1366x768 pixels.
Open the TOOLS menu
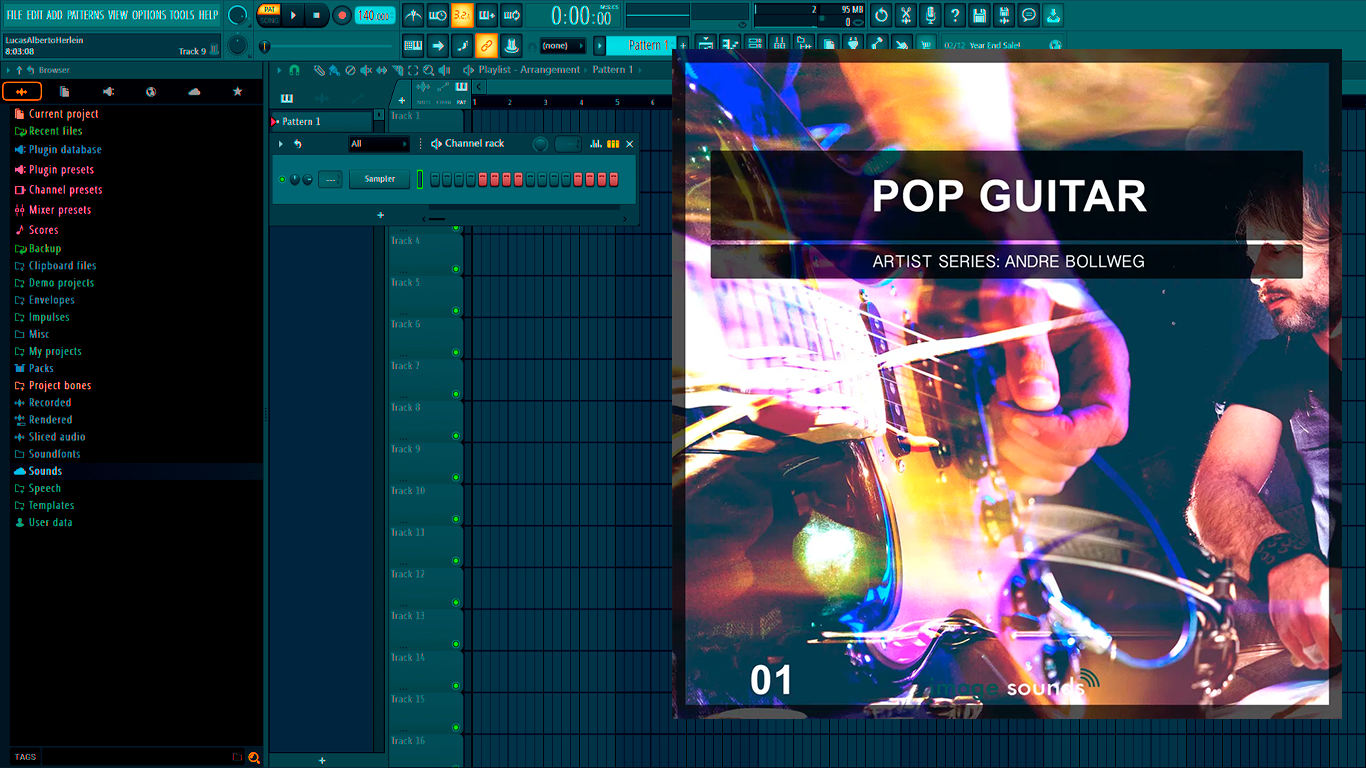tap(182, 15)
